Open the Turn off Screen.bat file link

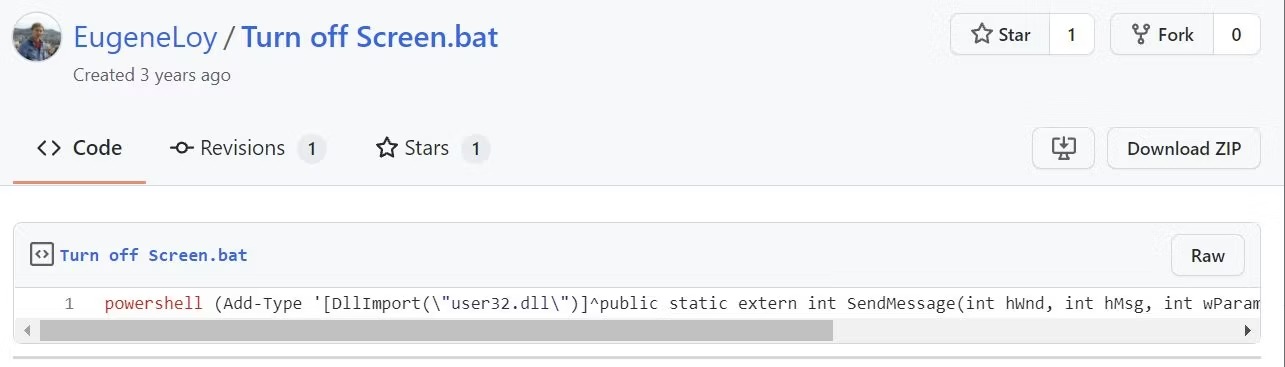tap(153, 255)
